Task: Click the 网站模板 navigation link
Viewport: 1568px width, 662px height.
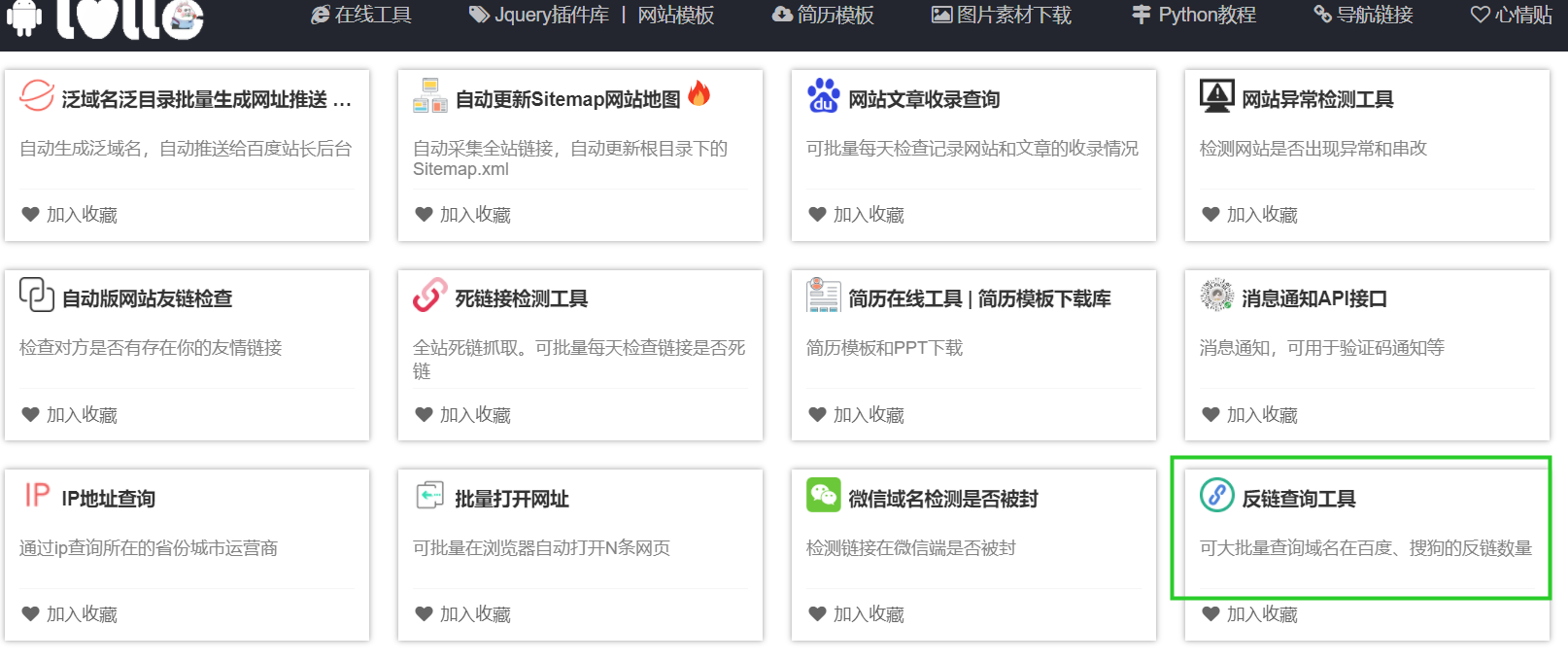Action: click(676, 16)
